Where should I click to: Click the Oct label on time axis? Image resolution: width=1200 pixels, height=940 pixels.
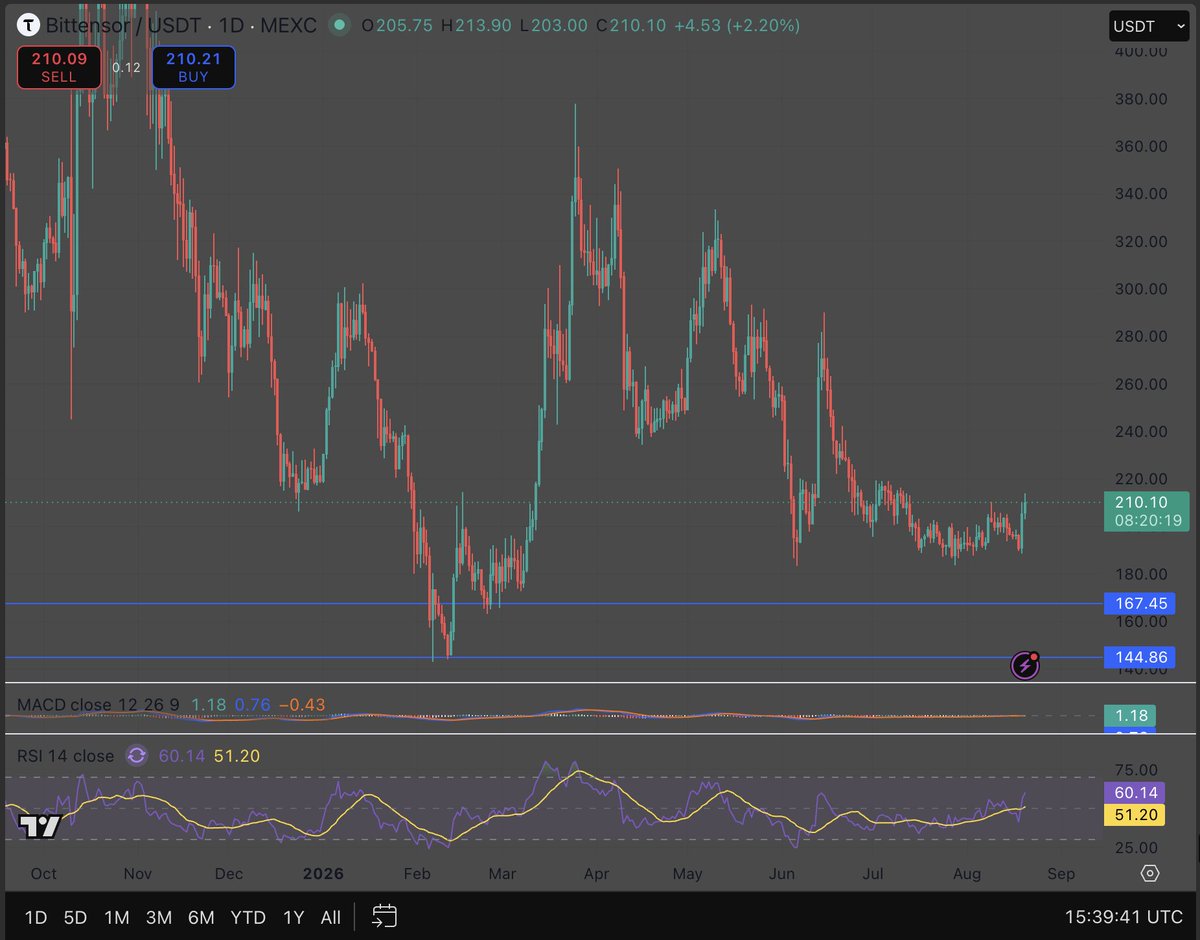coord(43,873)
